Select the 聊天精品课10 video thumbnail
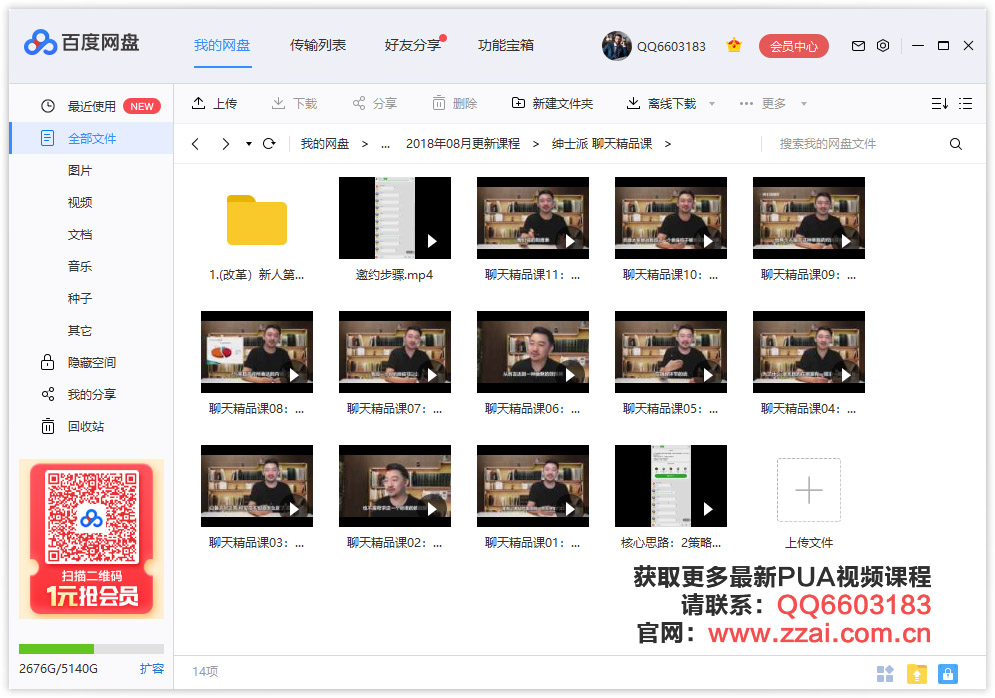The image size is (995, 698). (x=671, y=218)
